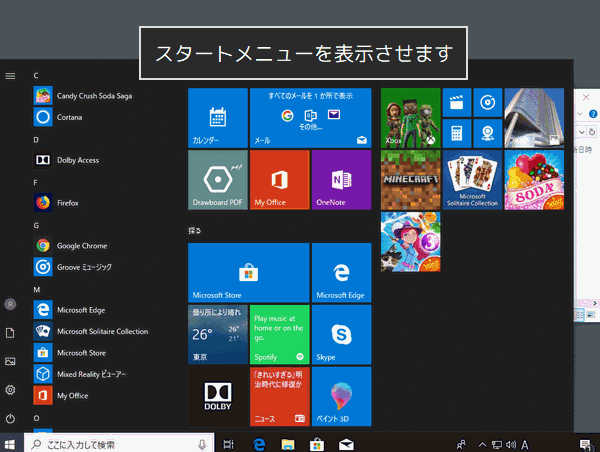
Task: Open Settings gear in the Start menu rail
Action: point(10,390)
